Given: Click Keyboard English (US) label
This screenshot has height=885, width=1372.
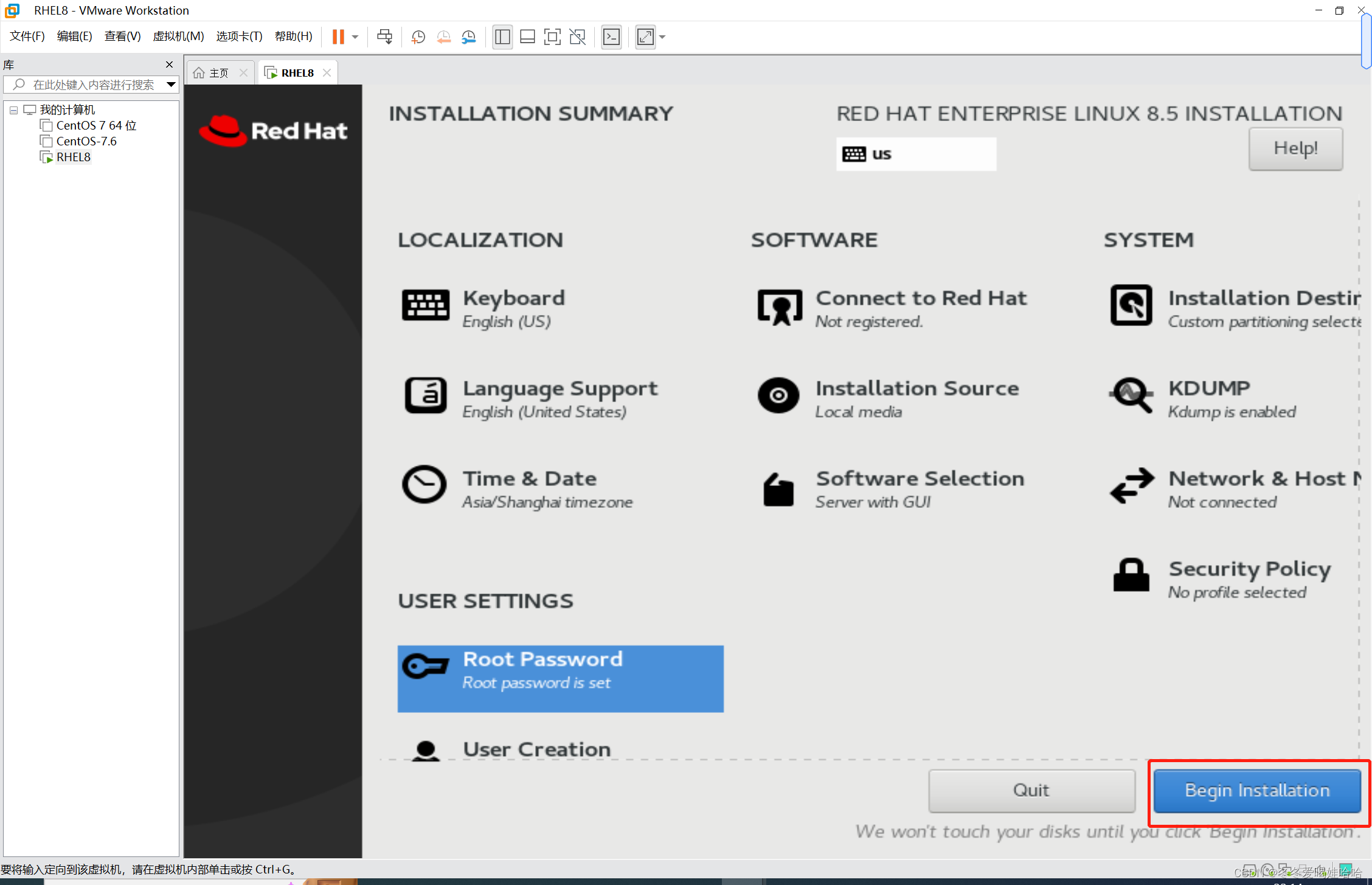Looking at the screenshot, I should click(507, 322).
